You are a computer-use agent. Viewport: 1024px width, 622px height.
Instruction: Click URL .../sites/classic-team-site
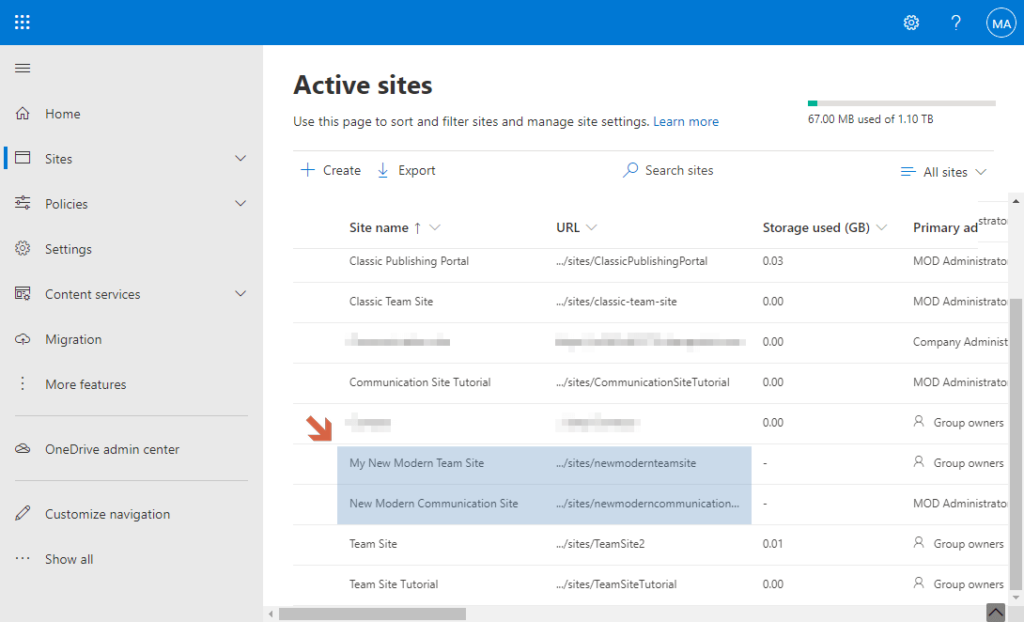(x=616, y=301)
